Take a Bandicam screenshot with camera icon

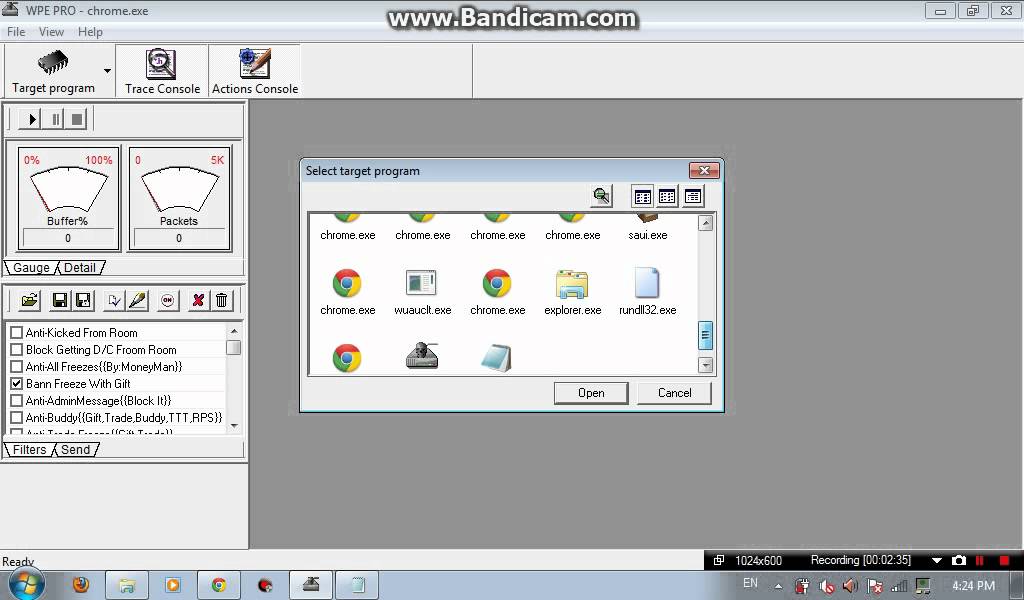[959, 560]
